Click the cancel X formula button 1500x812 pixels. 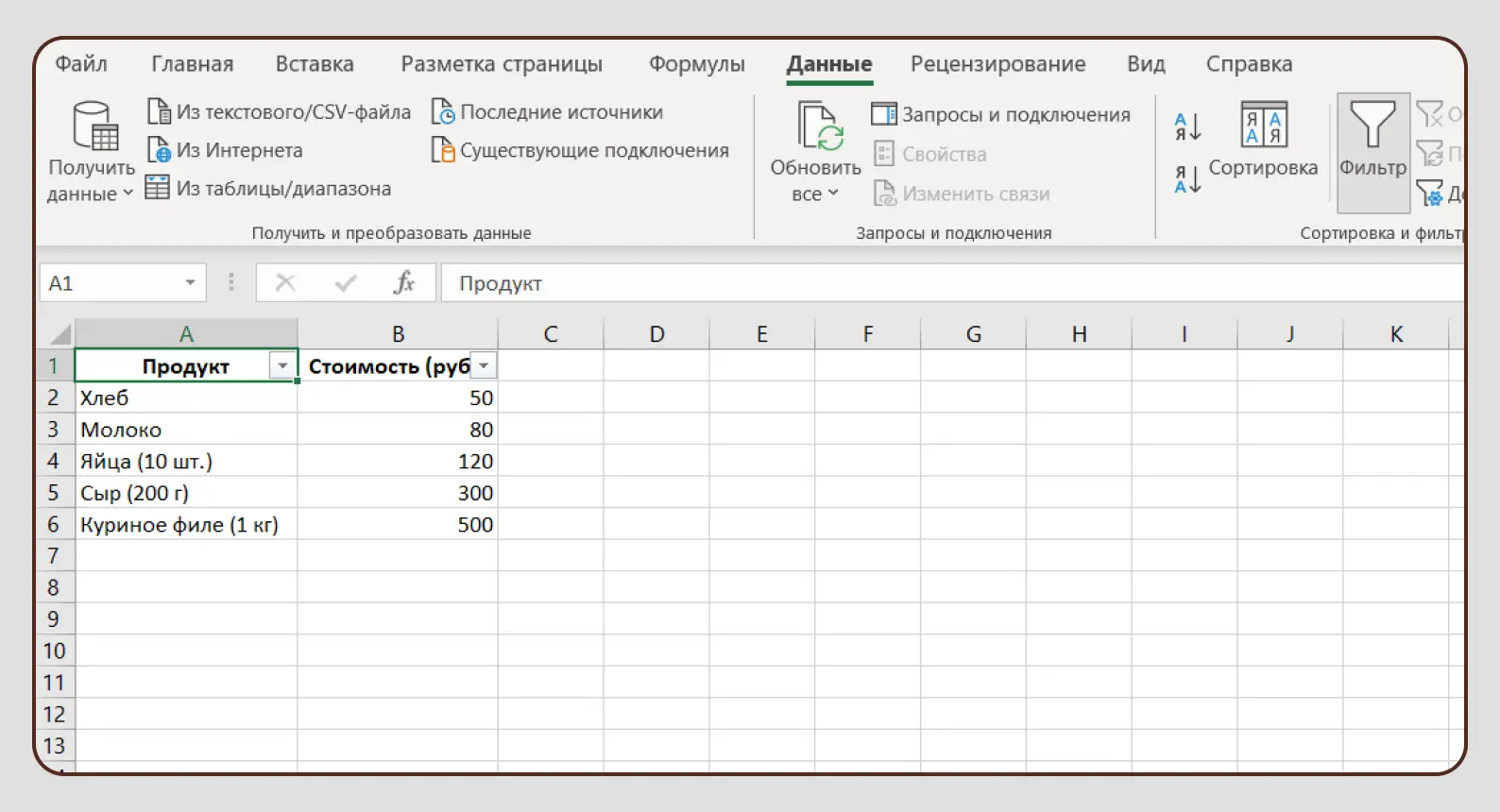click(x=285, y=282)
